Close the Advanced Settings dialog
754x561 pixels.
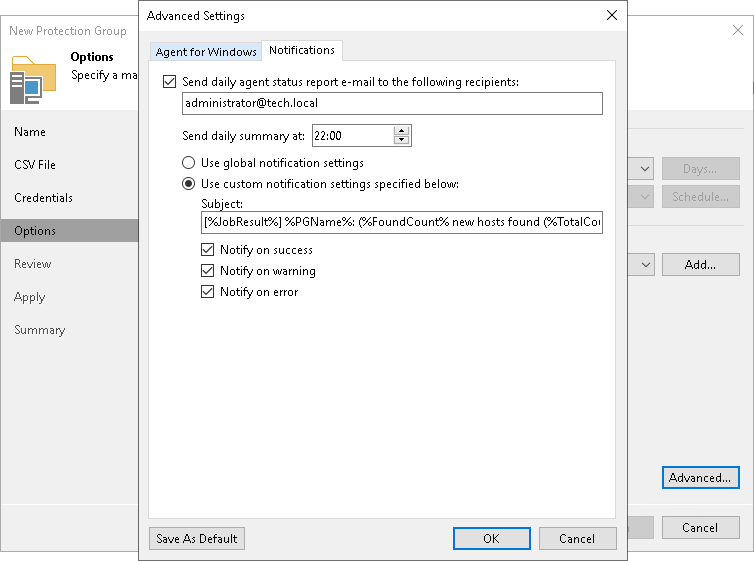pyautogui.click(x=612, y=15)
